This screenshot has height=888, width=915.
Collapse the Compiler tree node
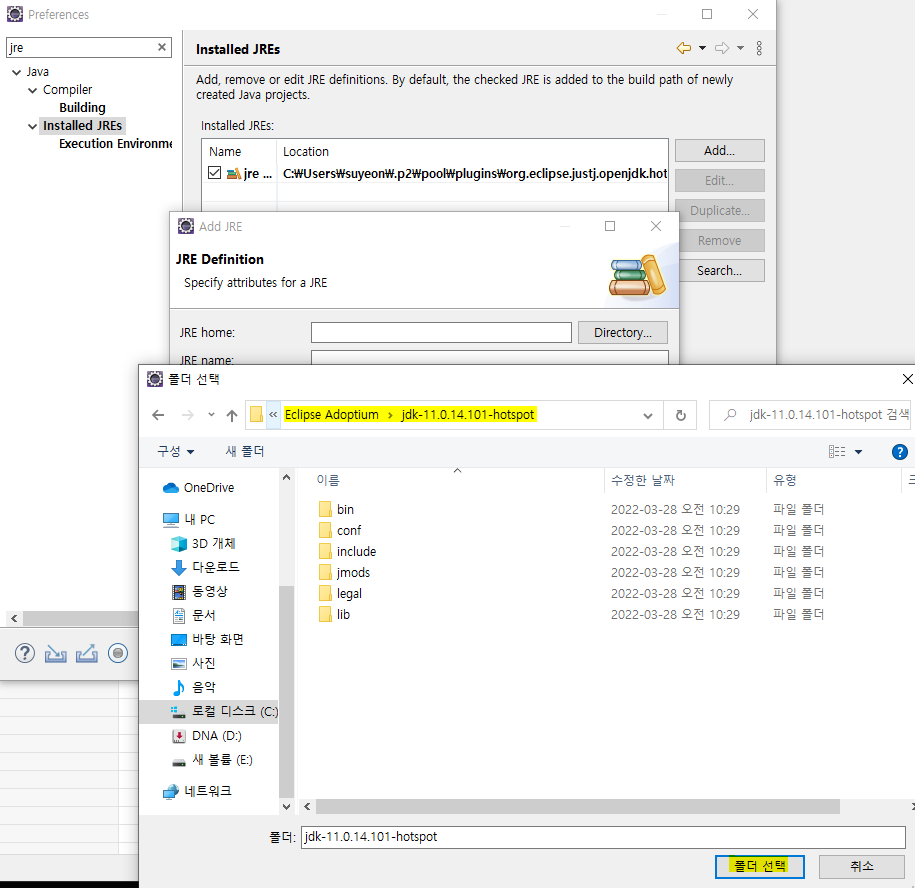click(33, 90)
